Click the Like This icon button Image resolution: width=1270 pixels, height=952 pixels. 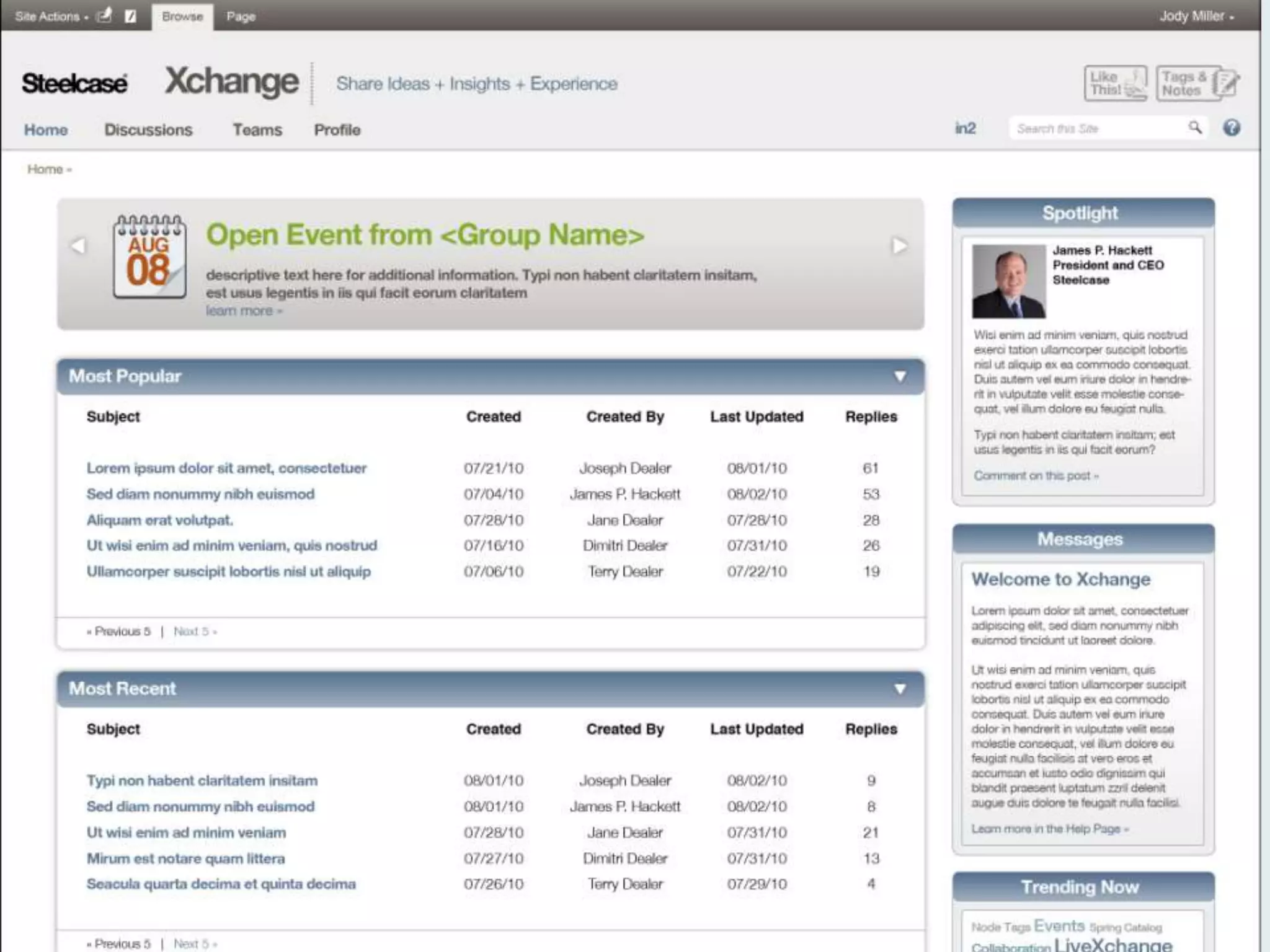pyautogui.click(x=1115, y=83)
